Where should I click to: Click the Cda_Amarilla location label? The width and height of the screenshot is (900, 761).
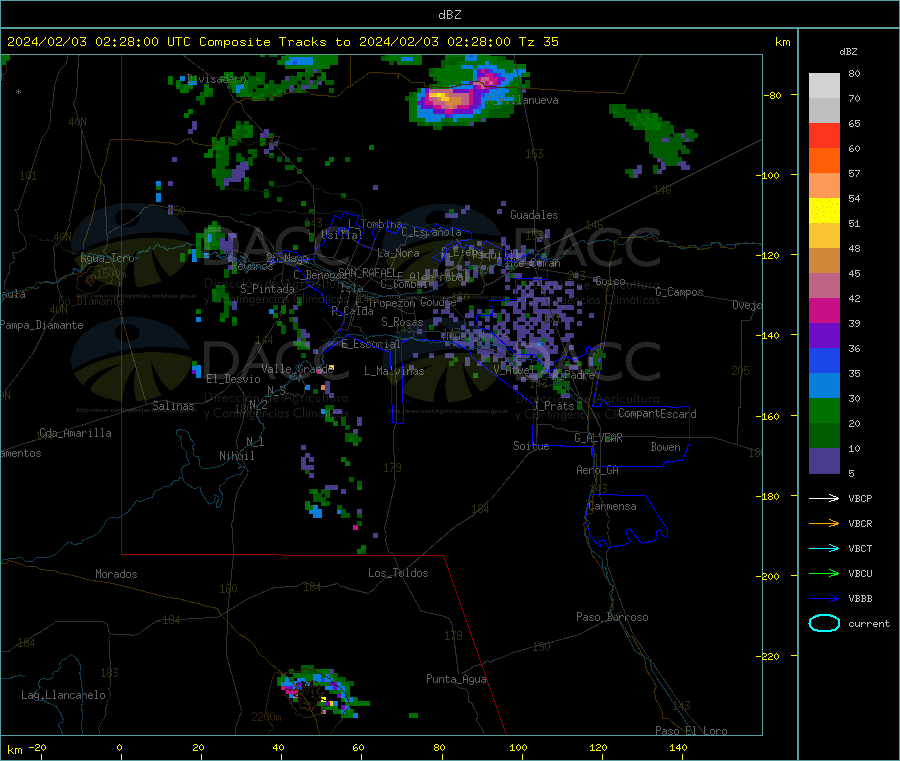coord(75,433)
